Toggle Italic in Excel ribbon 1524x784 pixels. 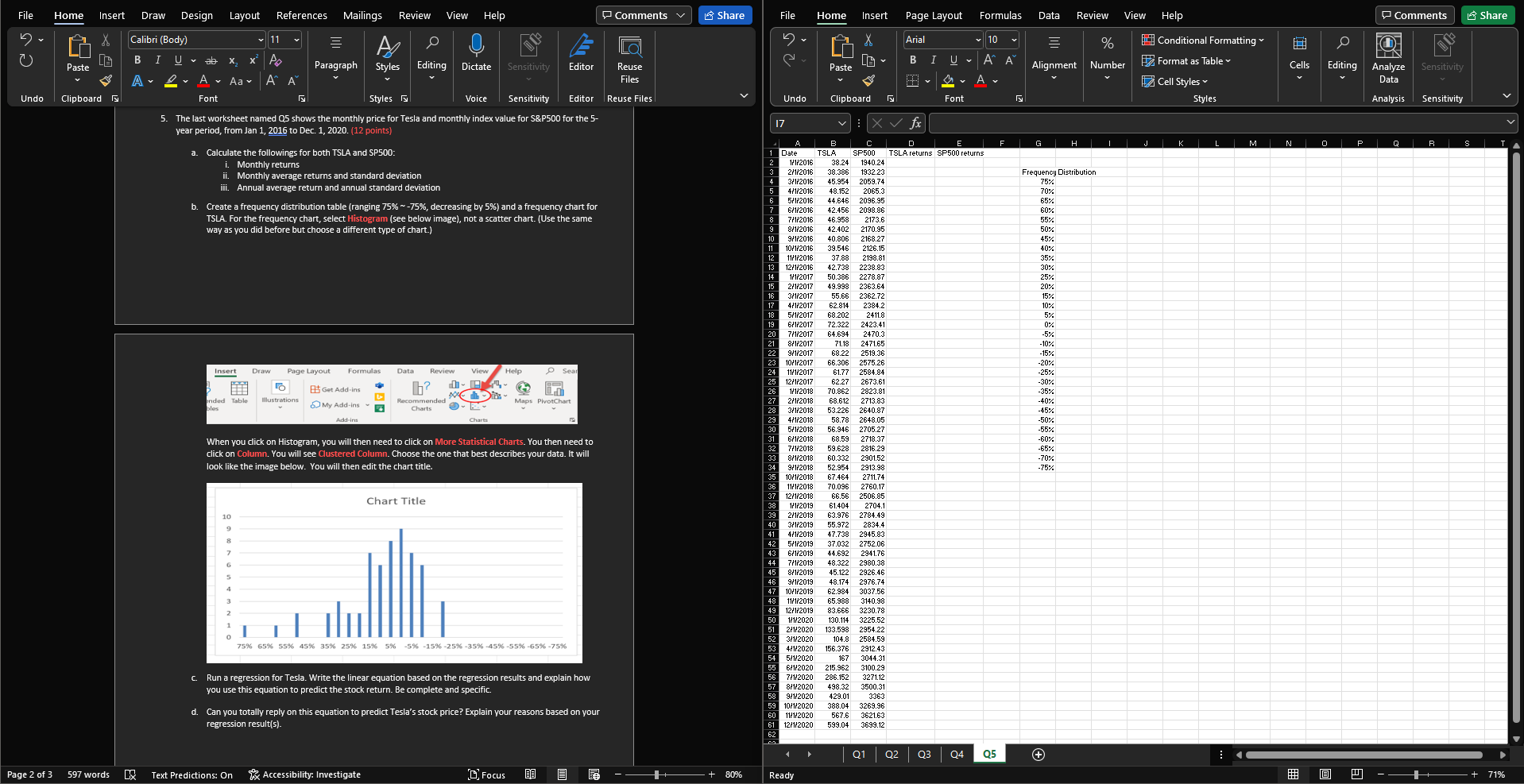point(934,60)
